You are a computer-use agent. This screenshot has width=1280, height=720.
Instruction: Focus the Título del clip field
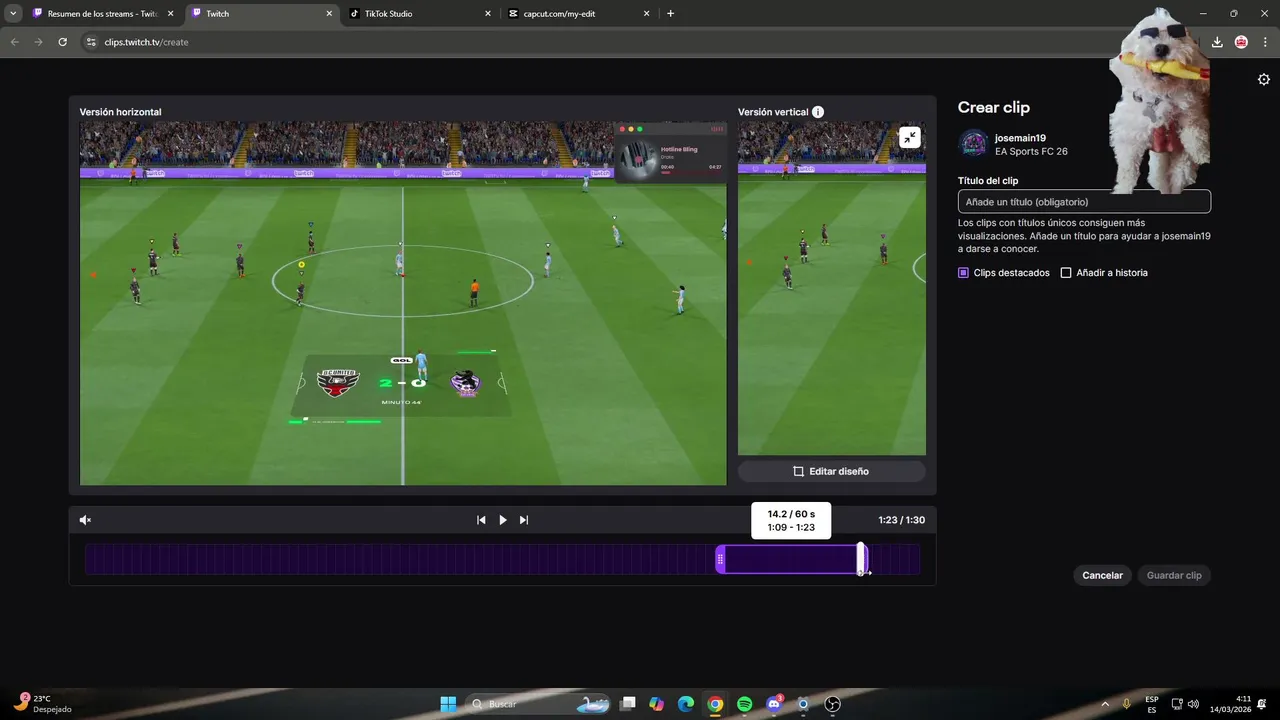(1084, 202)
